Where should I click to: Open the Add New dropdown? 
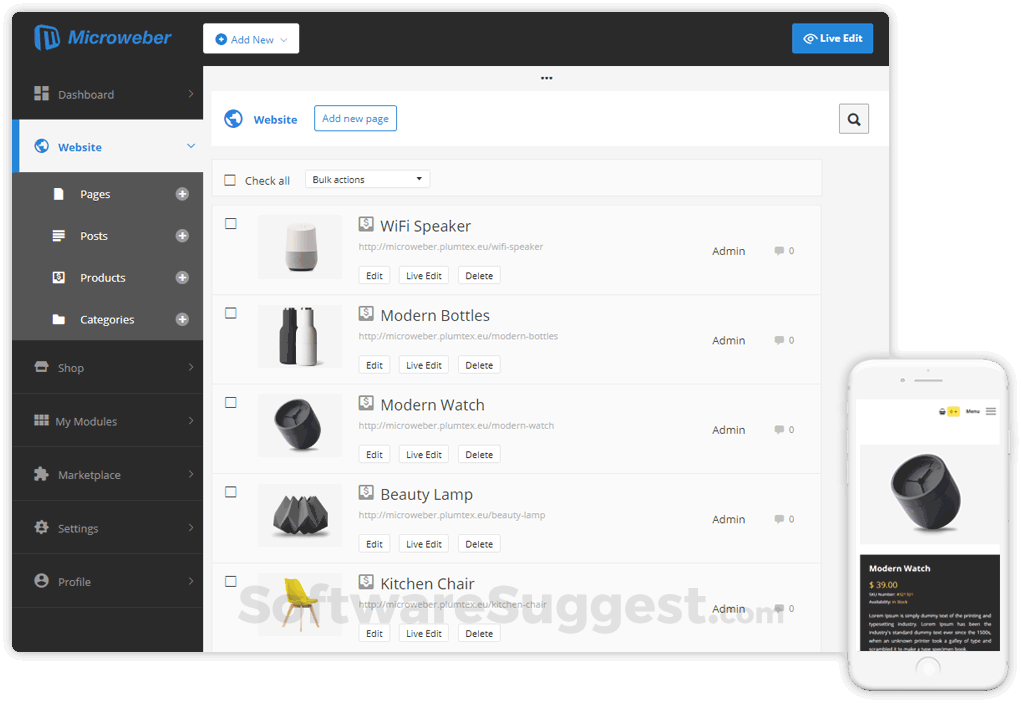(x=250, y=38)
